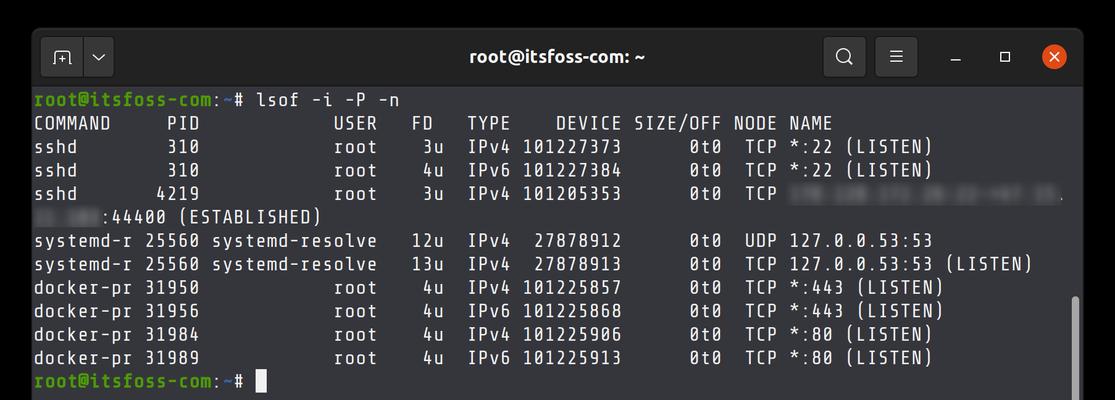
Task: Click the DEVICE column header
Action: [x=588, y=124]
